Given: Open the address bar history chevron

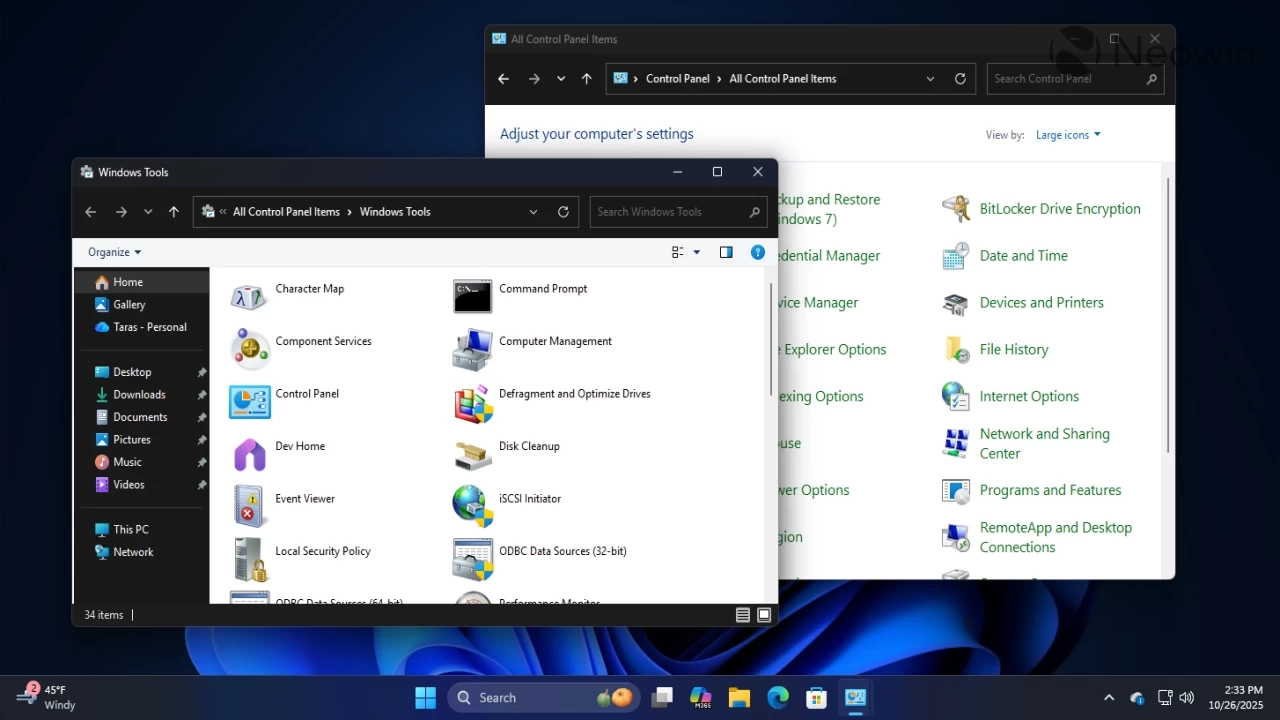Looking at the screenshot, I should pyautogui.click(x=533, y=211).
